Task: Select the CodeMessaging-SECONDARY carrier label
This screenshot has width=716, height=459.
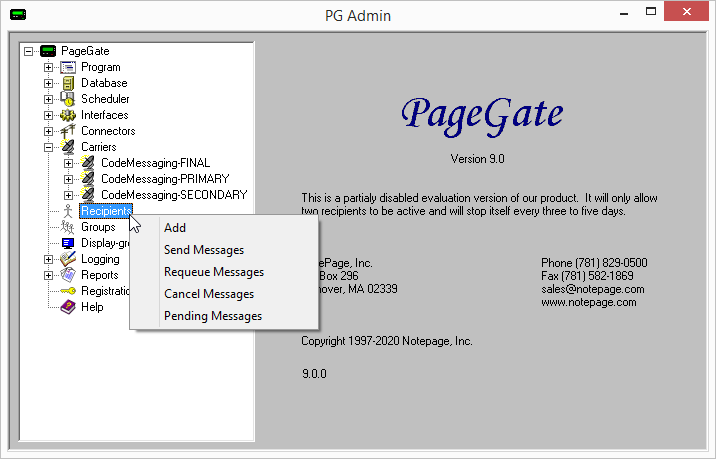Action: tap(174, 195)
